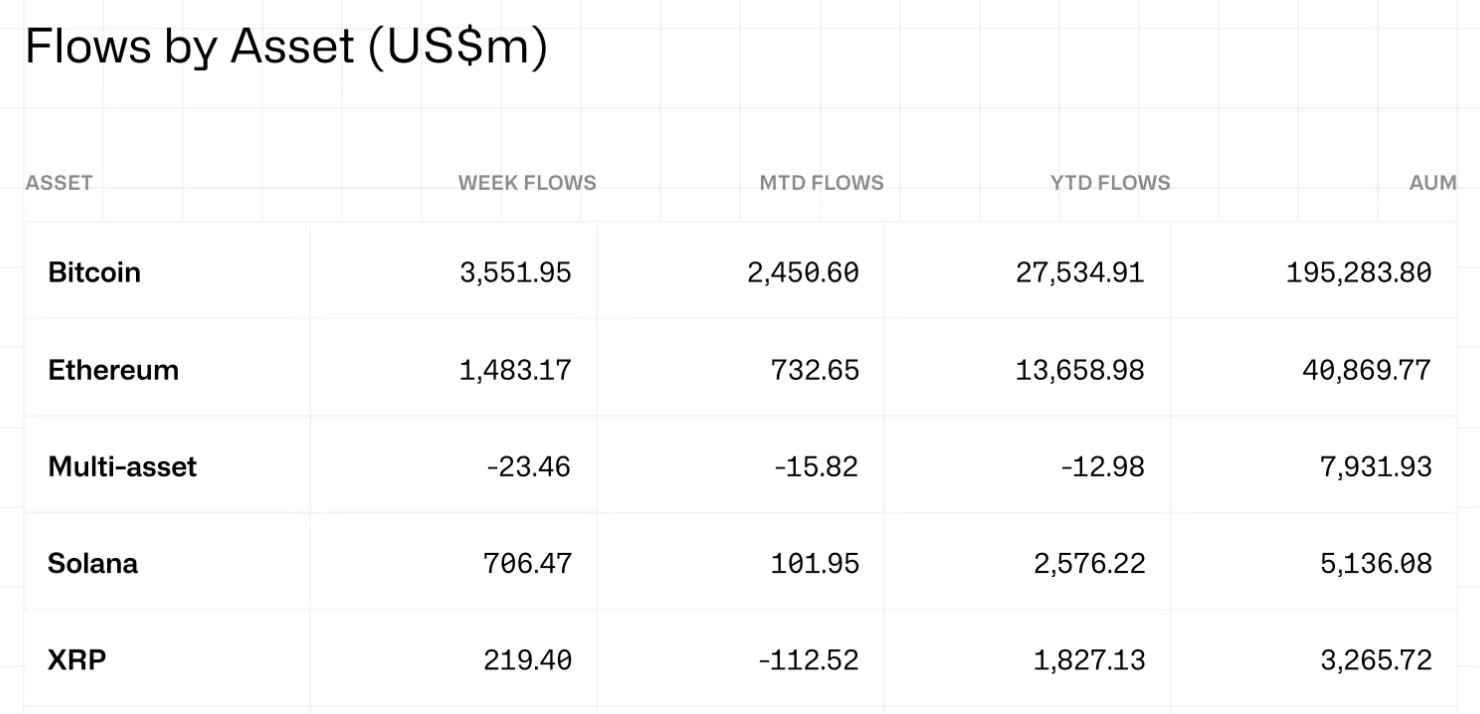Select the Bitcoin row label
This screenshot has height=714, width=1480.
pos(94,272)
